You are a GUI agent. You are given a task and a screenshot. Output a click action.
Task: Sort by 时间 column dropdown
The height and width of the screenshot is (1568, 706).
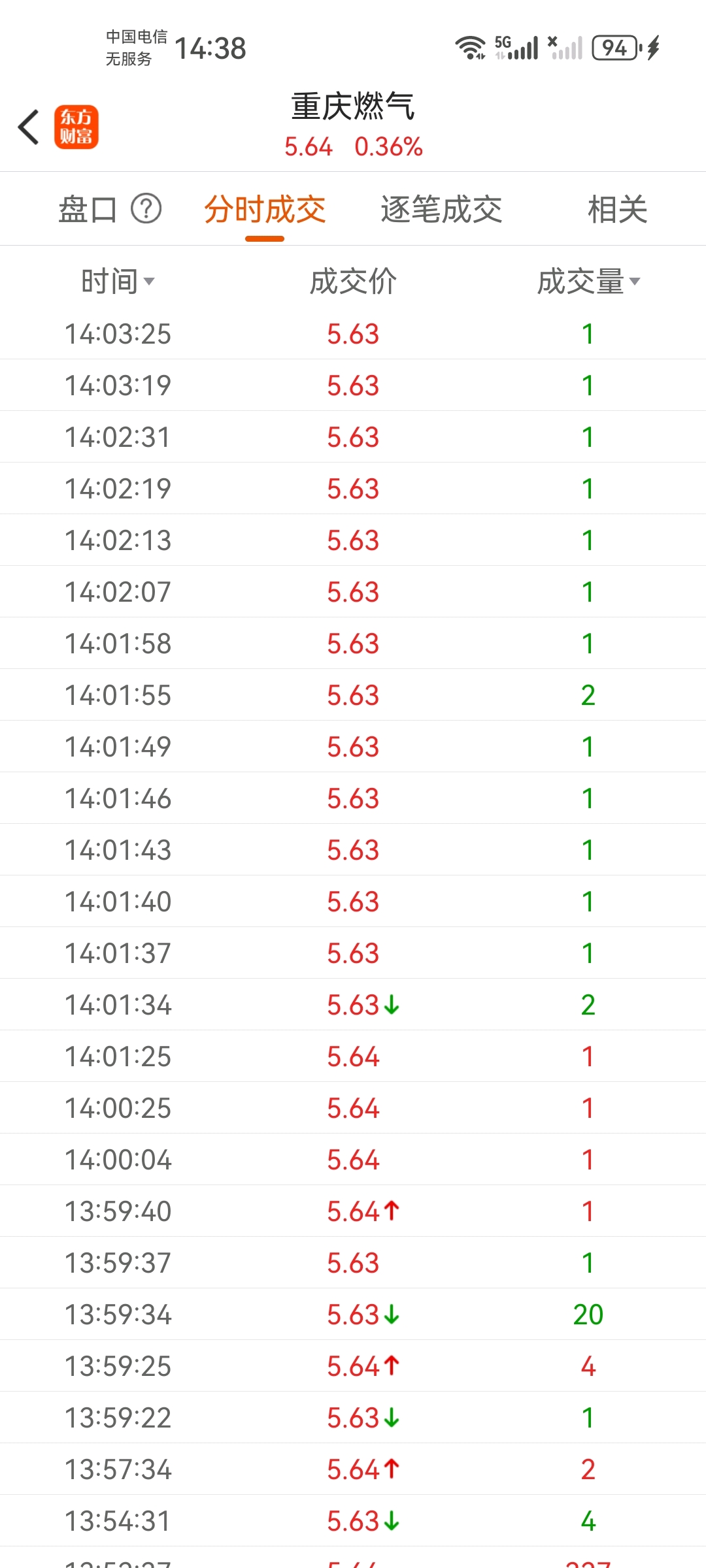(118, 282)
